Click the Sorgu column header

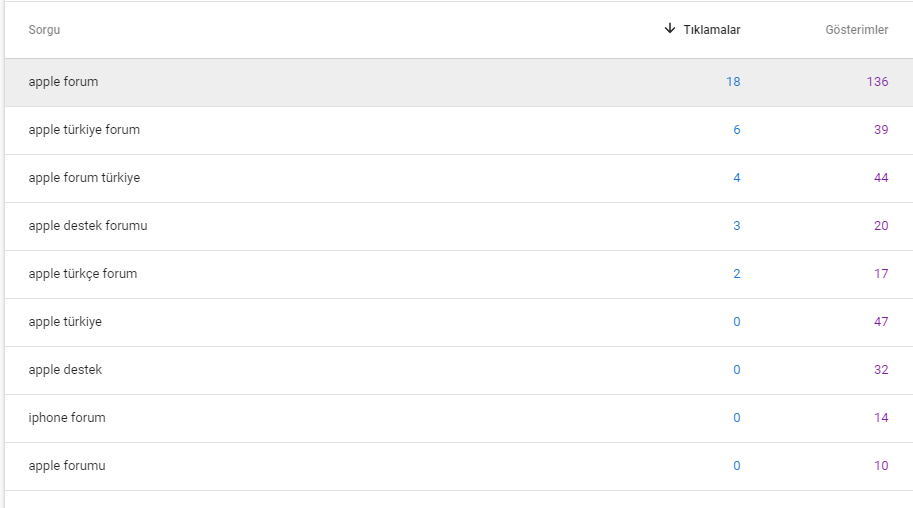click(44, 30)
